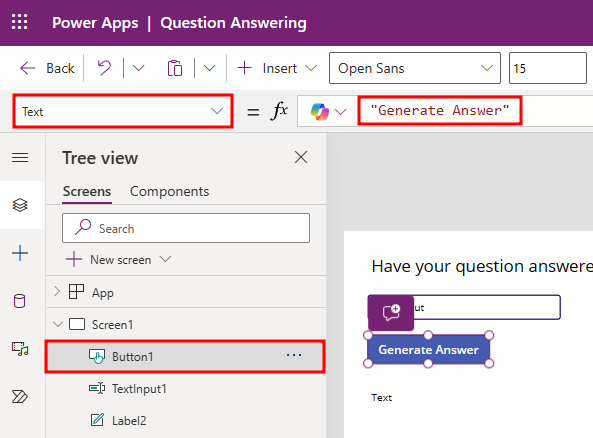Open the Data cylinder sidebar icon
Screen dimensions: 593x438
pos(20,301)
